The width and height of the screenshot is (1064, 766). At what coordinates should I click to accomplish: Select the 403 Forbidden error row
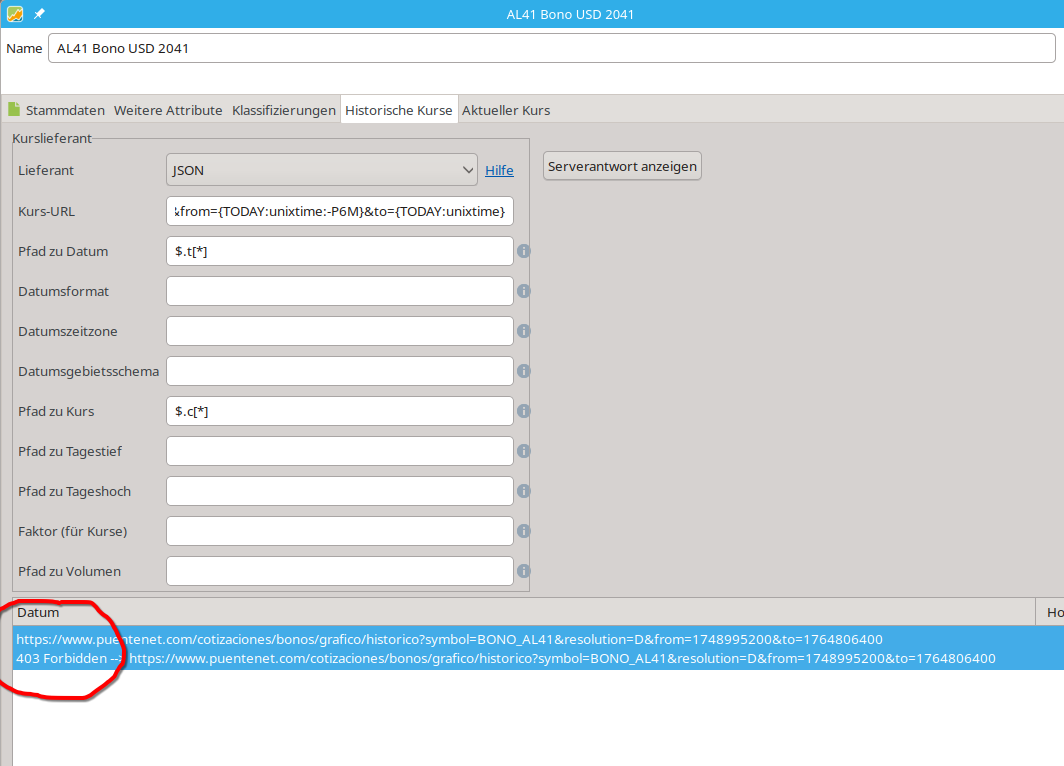(x=505, y=658)
